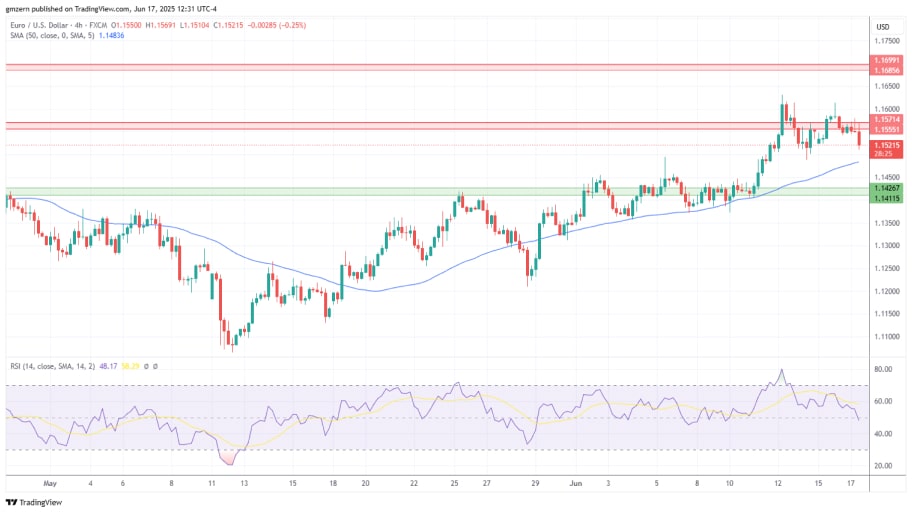Select the 1.16856 price label on axis
The image size is (912, 513).
(x=887, y=71)
